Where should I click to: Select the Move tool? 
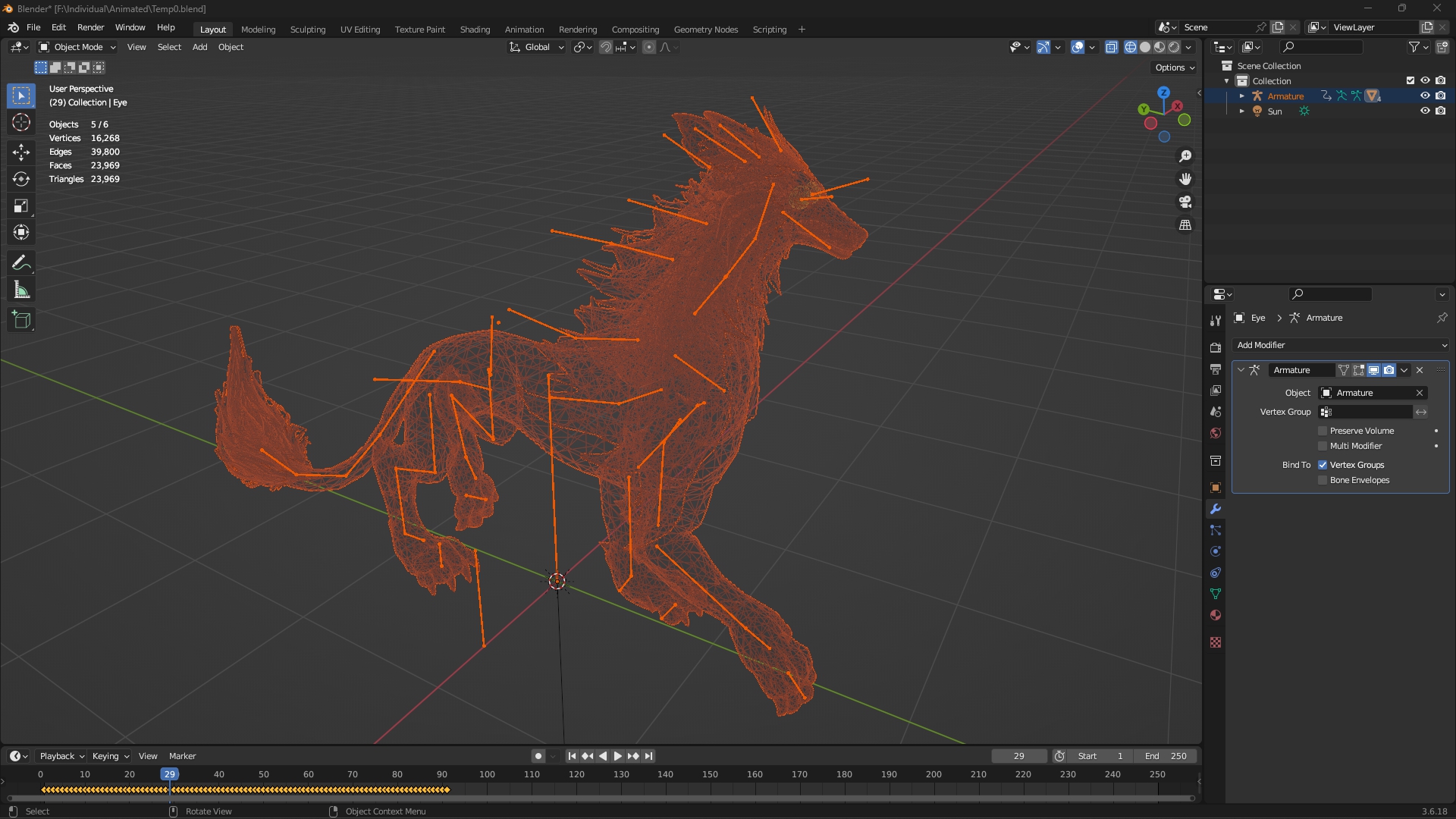21,152
